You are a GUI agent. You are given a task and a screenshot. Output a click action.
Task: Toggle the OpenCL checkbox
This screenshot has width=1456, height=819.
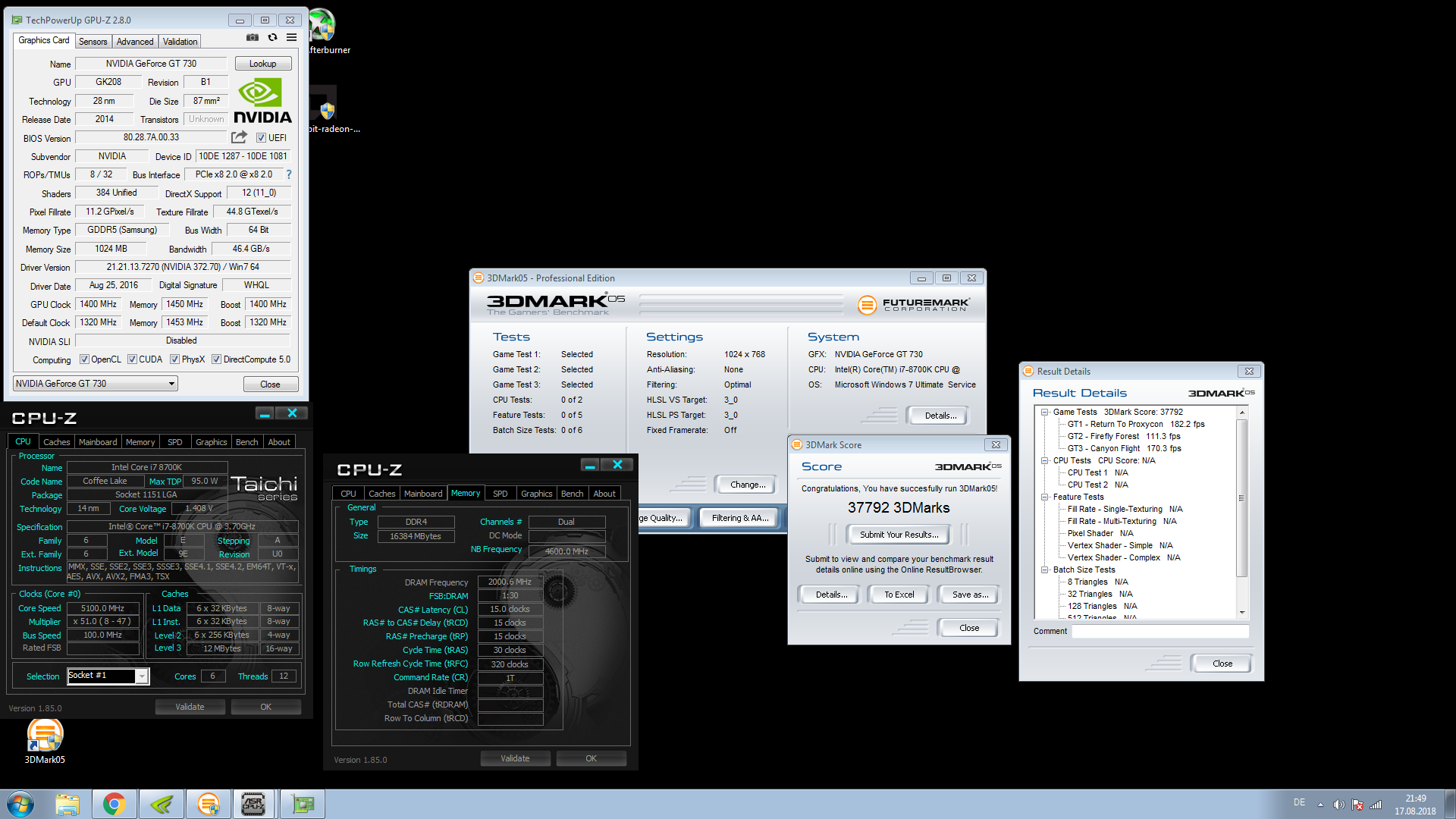(85, 359)
